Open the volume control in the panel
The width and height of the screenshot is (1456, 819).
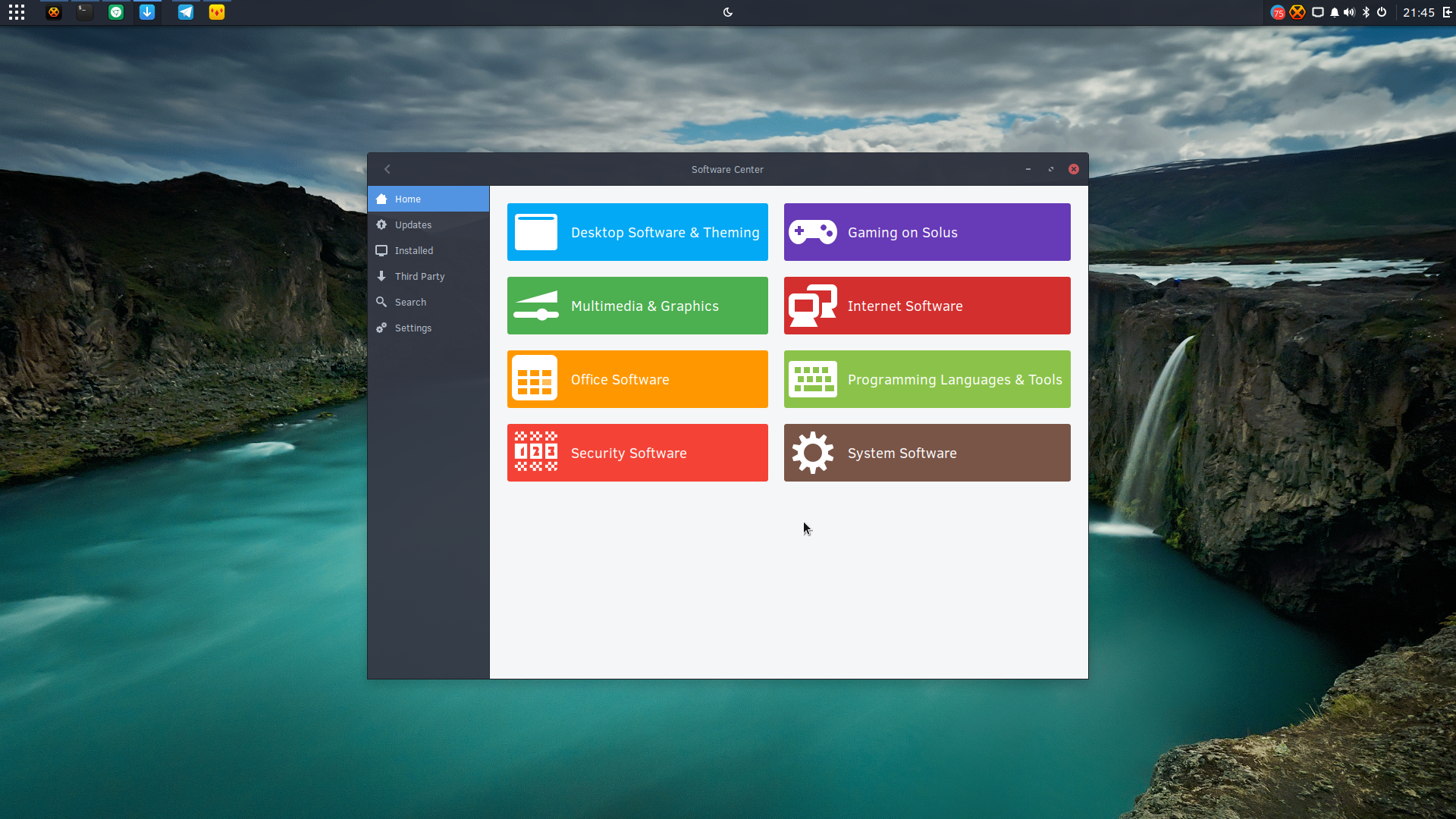point(1349,12)
